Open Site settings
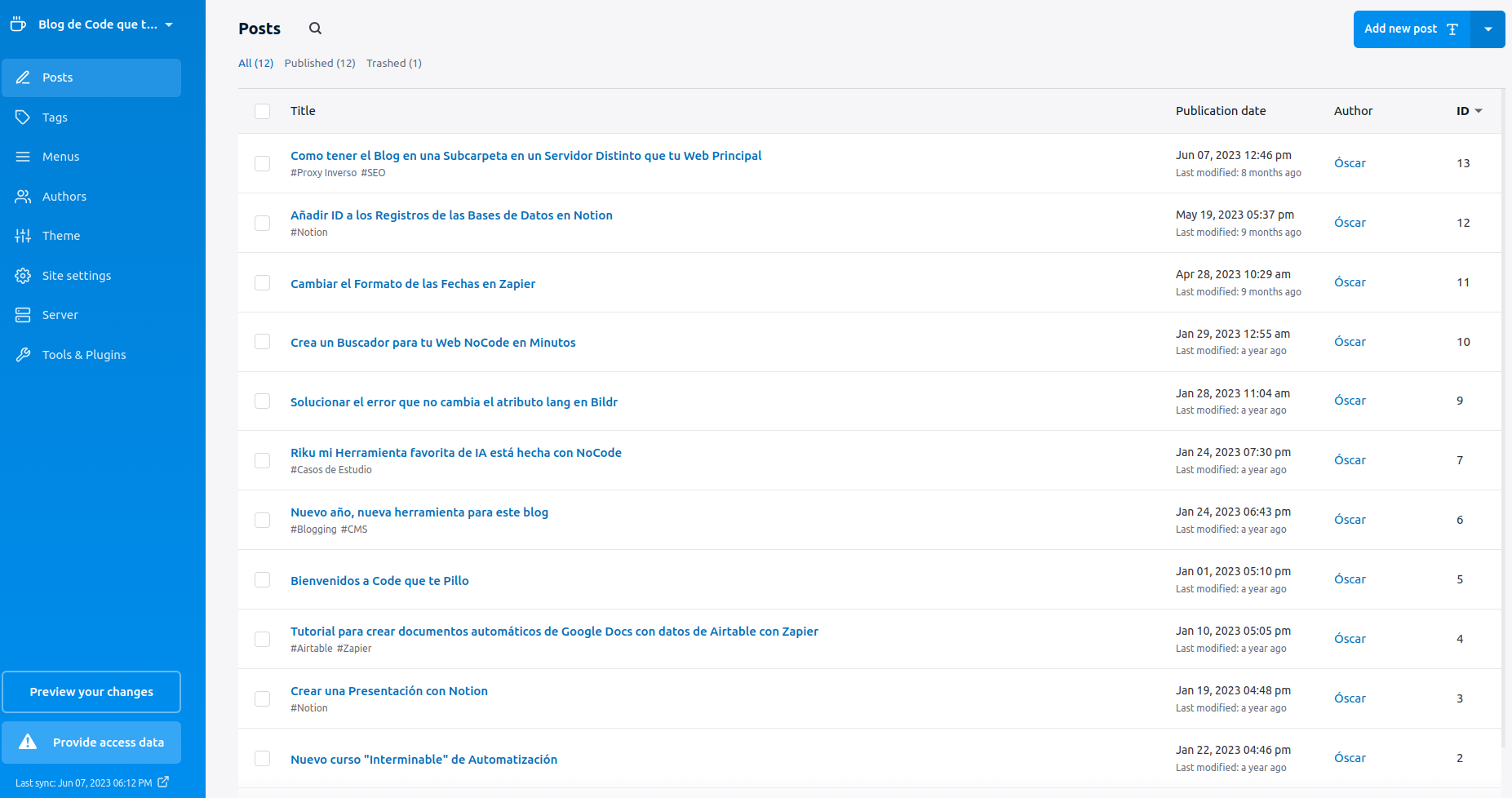 77,275
